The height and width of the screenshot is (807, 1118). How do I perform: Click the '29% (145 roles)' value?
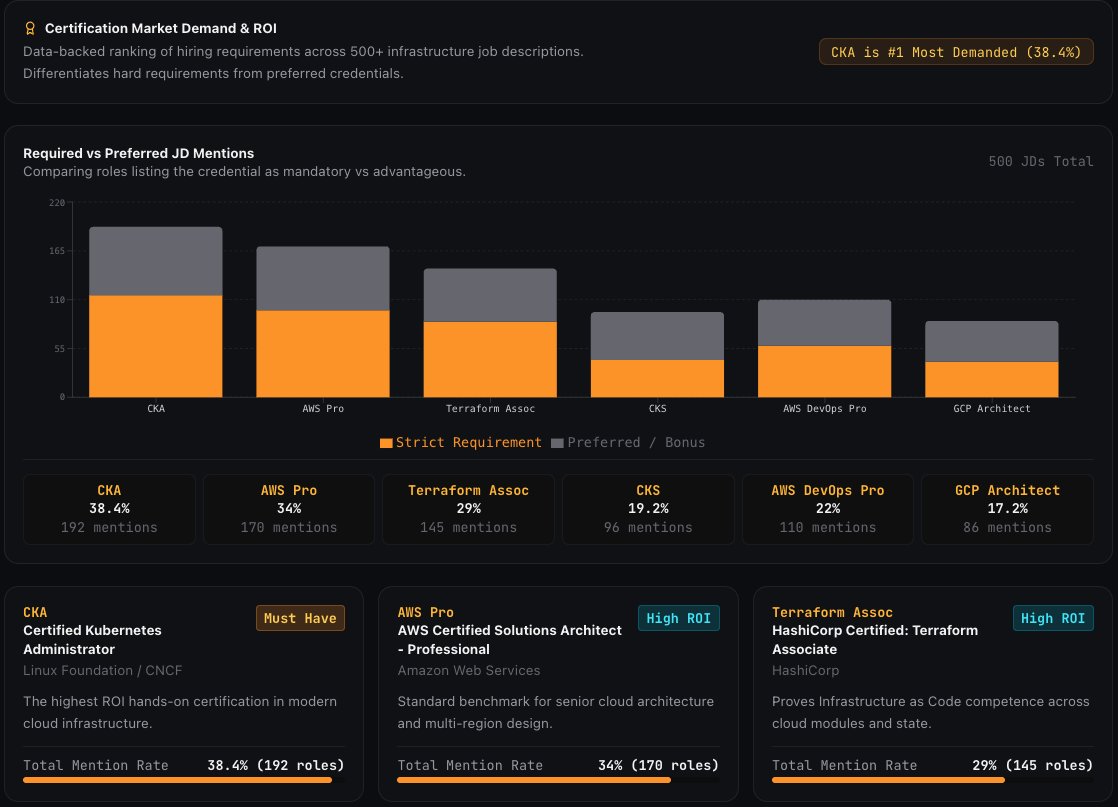coord(1032,765)
